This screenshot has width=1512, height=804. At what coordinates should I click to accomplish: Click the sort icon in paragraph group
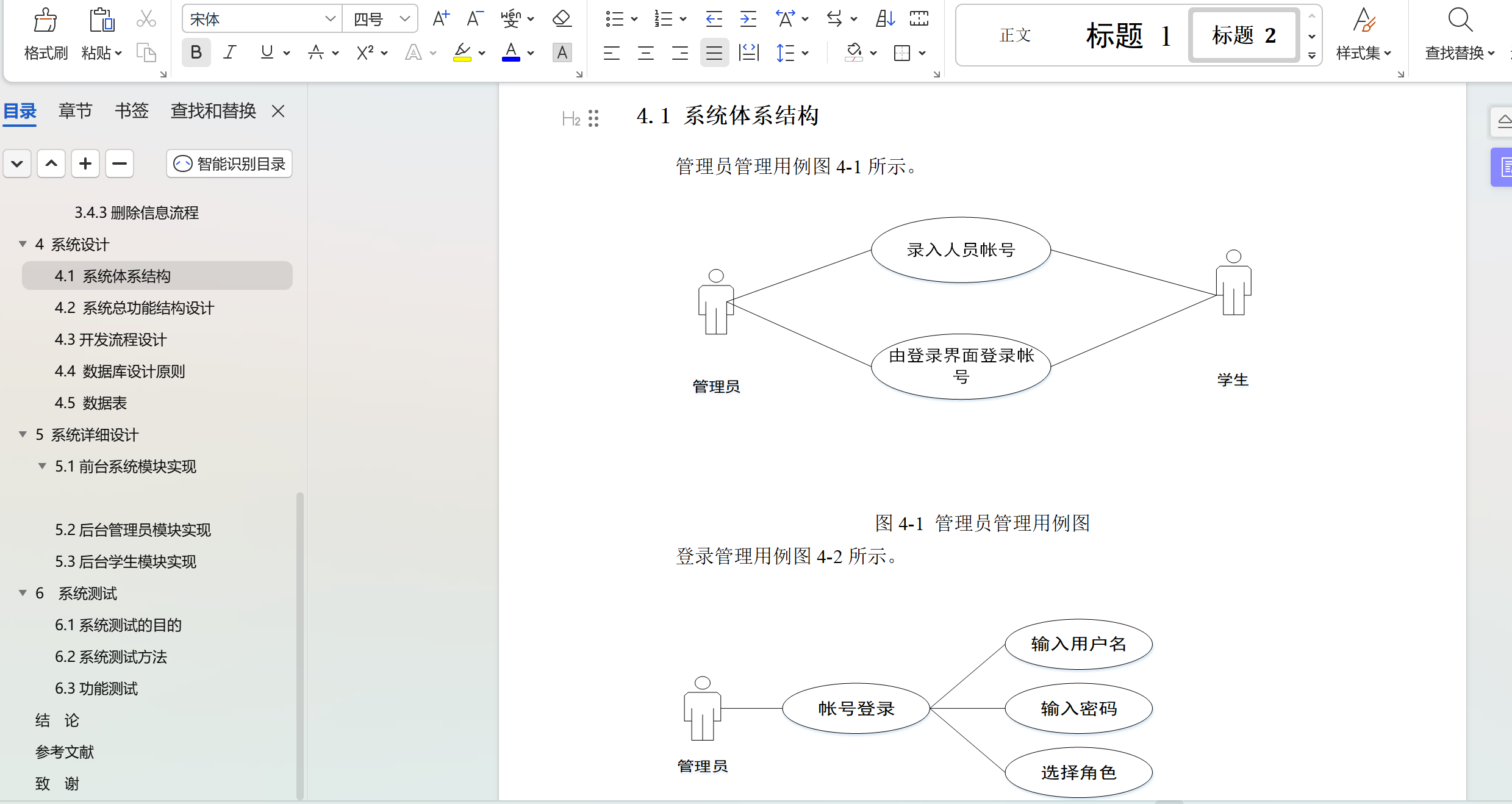[x=885, y=19]
